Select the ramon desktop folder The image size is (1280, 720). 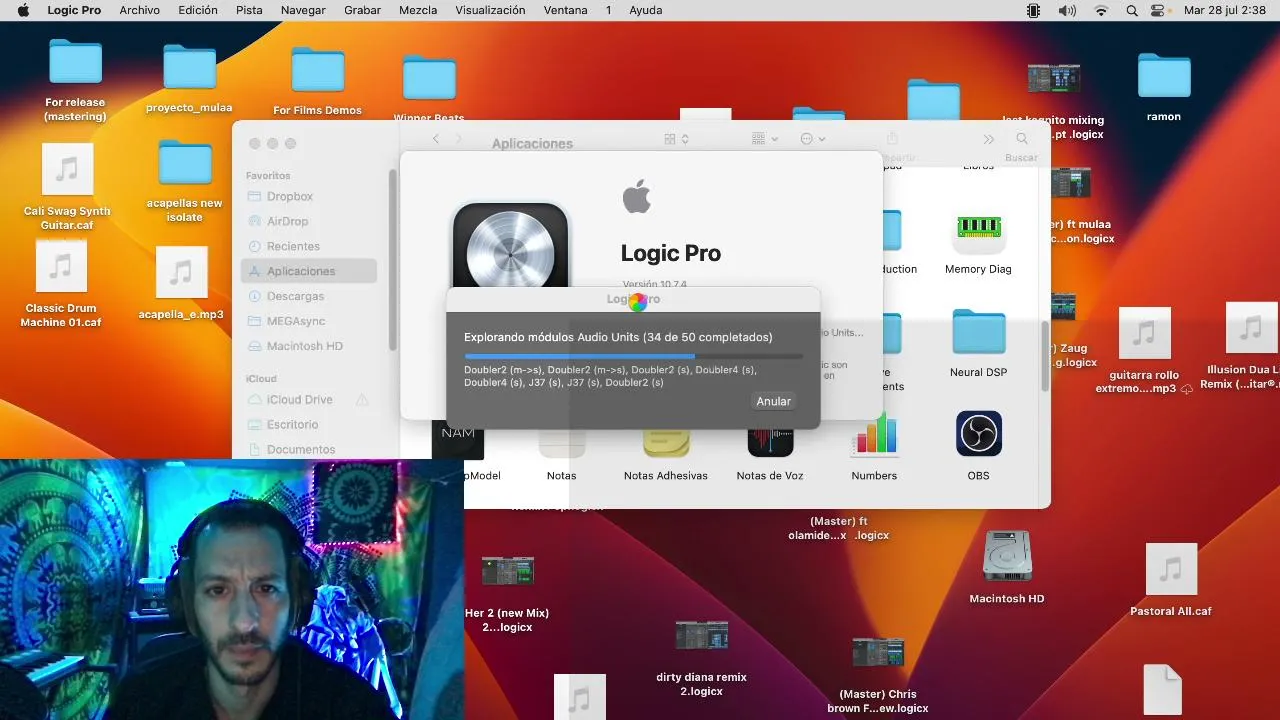[x=1164, y=76]
